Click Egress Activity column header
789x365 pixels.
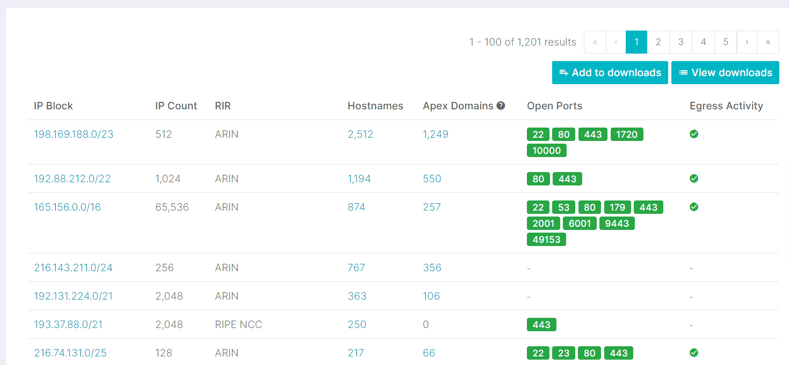pyautogui.click(x=726, y=106)
